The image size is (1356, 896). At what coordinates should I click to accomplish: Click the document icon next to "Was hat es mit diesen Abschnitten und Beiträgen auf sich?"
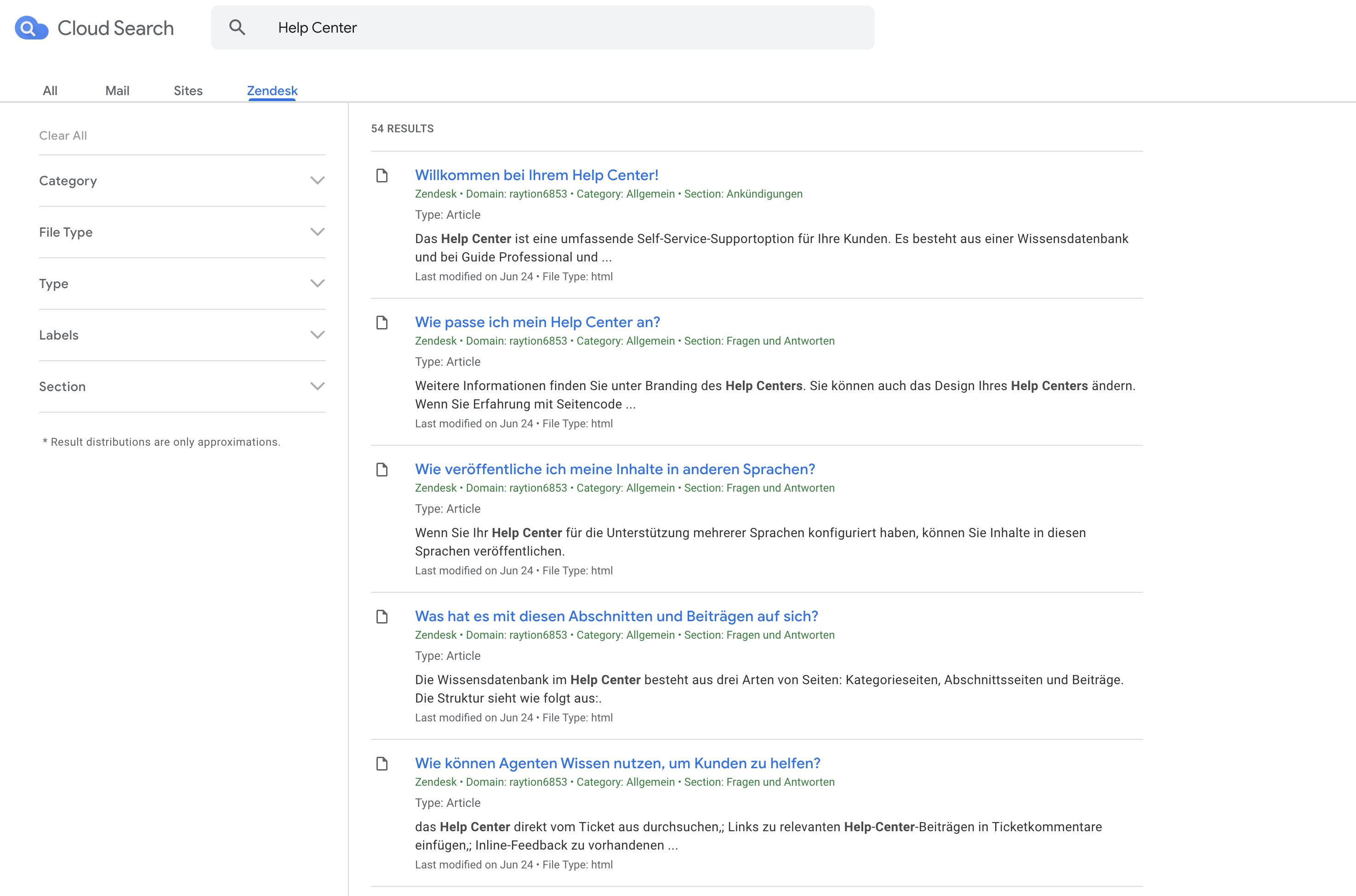point(382,617)
